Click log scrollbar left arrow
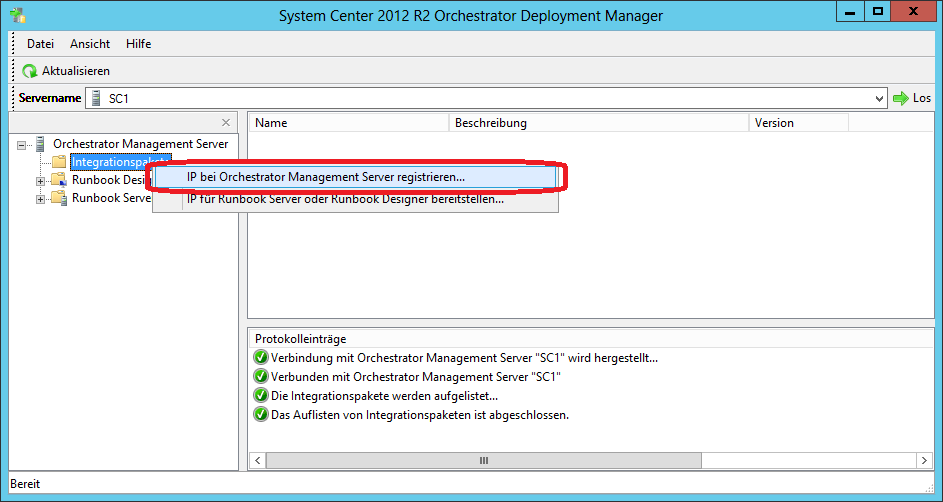The image size is (943, 502). 257,461
